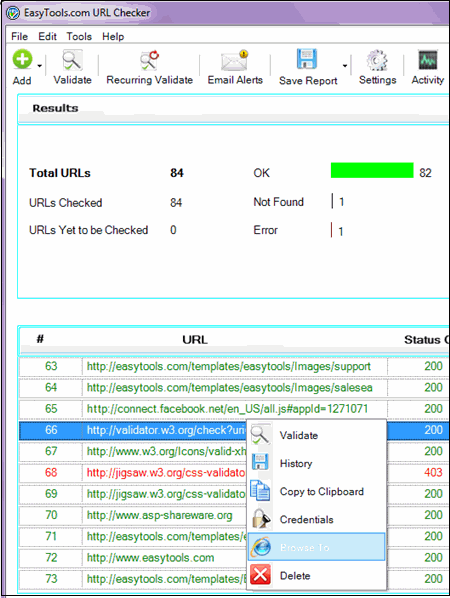Click the Save Report floppy disk icon
This screenshot has width=450, height=598.
coord(307,59)
